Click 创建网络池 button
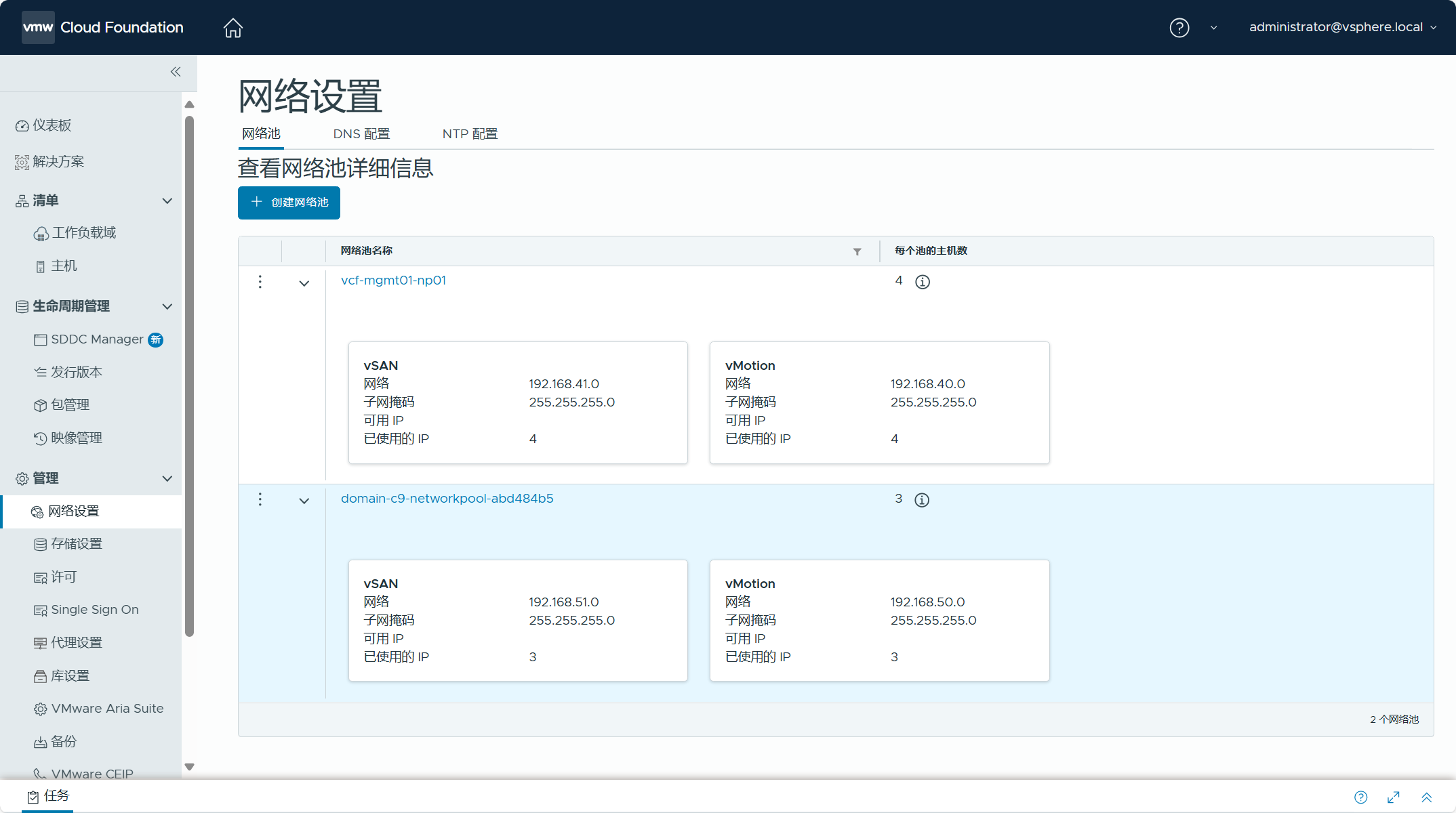The width and height of the screenshot is (1456, 813). point(289,203)
